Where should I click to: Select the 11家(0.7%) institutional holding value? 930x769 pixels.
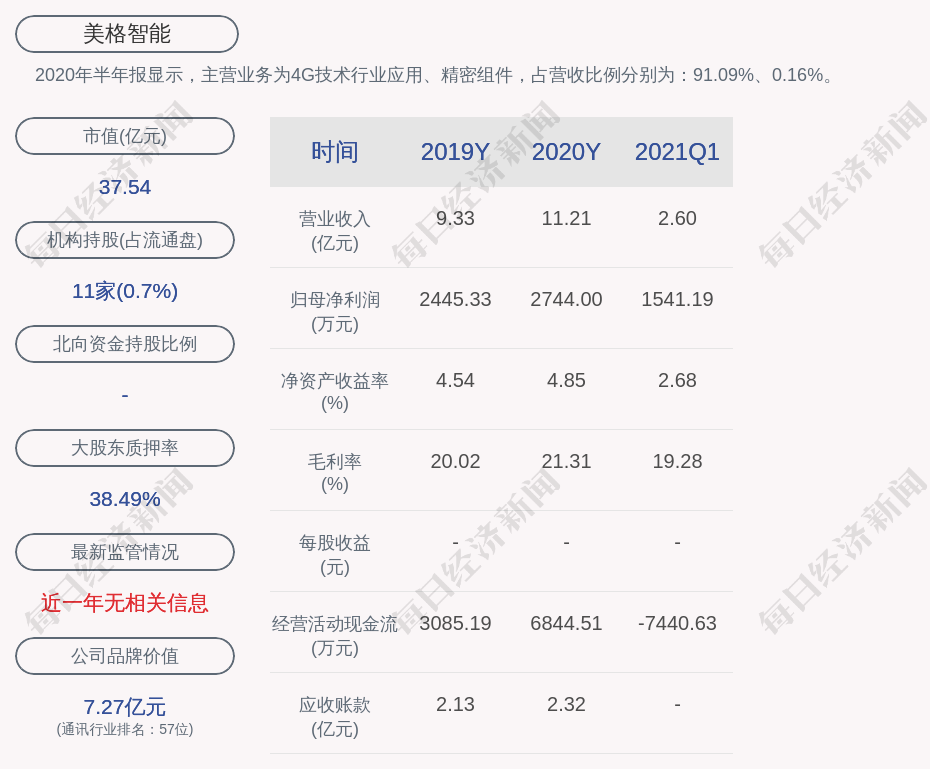pyautogui.click(x=125, y=291)
